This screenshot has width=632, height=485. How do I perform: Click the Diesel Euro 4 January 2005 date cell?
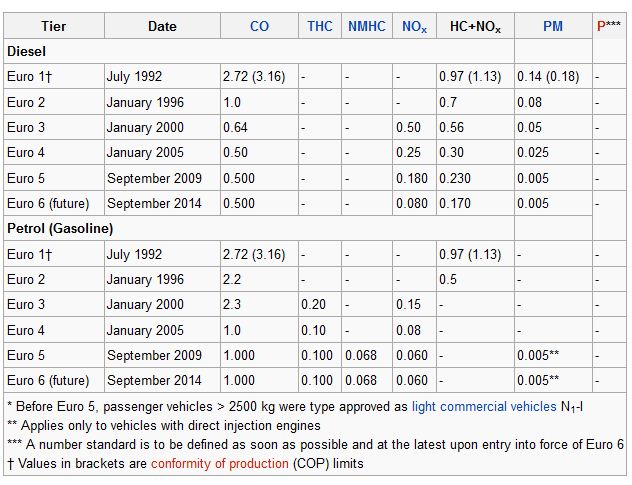click(147, 153)
